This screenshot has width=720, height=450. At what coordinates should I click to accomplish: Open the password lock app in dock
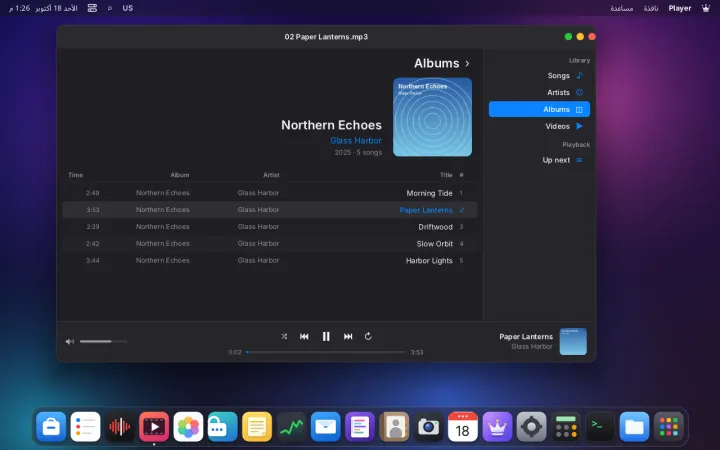coord(222,427)
